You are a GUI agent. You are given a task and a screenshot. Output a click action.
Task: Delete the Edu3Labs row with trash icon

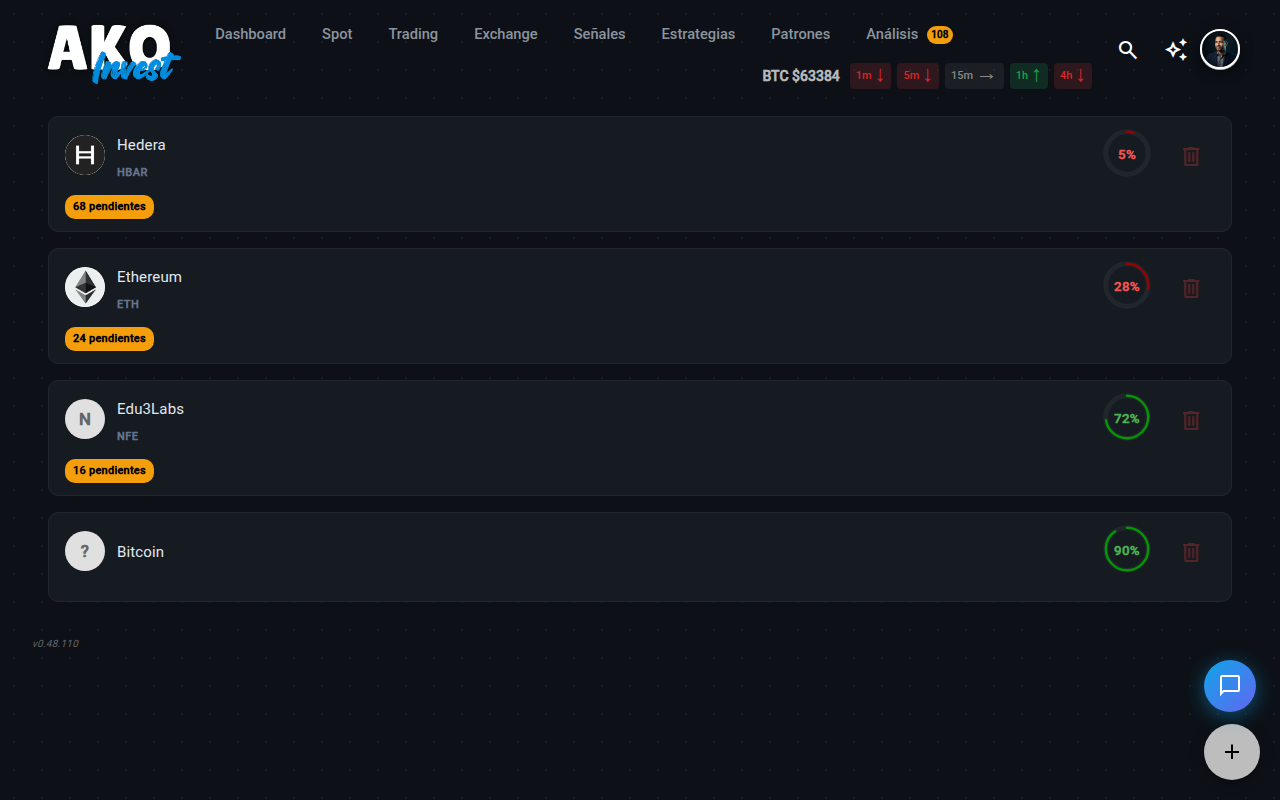click(x=1191, y=420)
